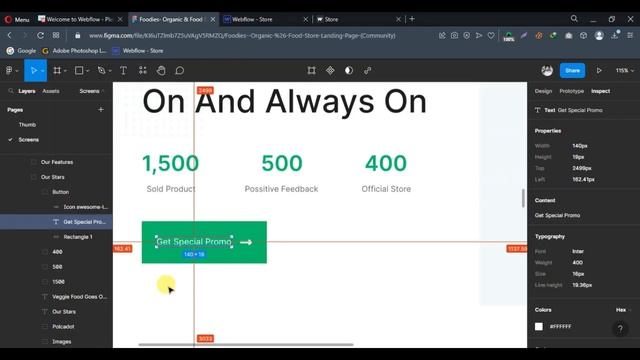The width and height of the screenshot is (640, 360).
Task: Open the help question mark button
Action: click(x=620, y=328)
